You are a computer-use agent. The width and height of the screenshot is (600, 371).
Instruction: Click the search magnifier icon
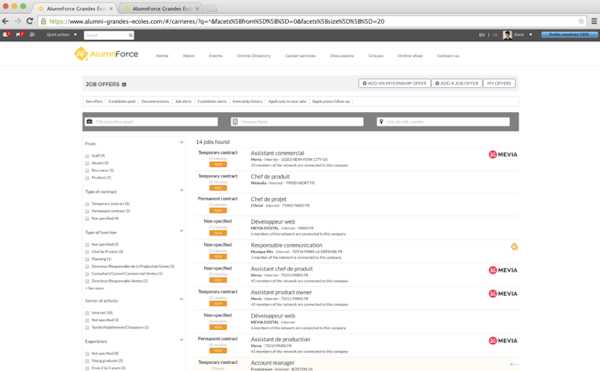pos(130,35)
